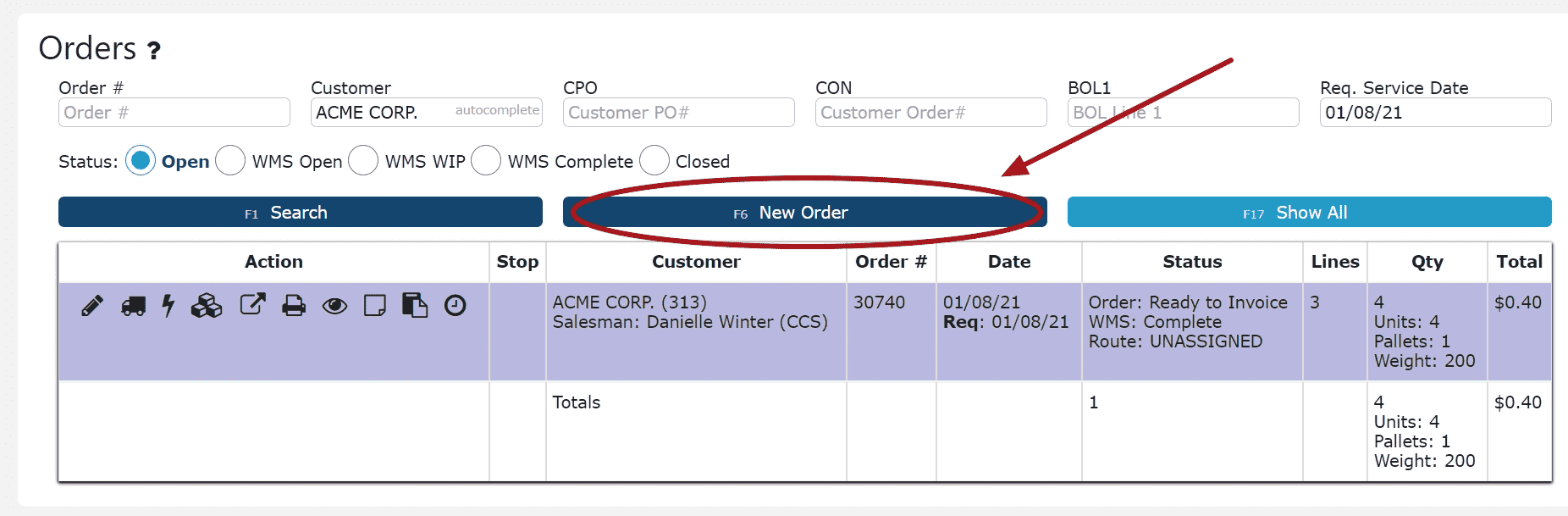Select WMS Complete status radio
This screenshot has height=516, width=1568.
click(x=486, y=160)
